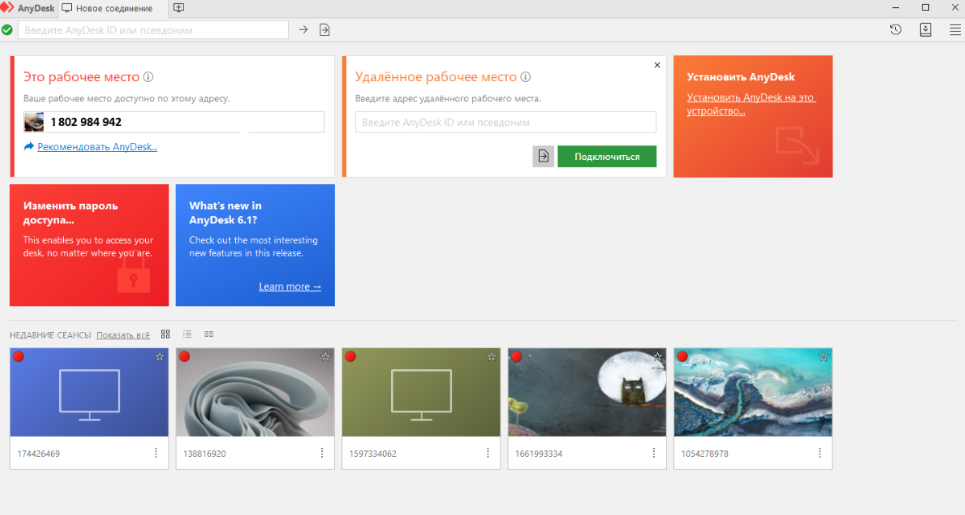Screen dimensions: 965x515
Task: Favorite session 1661993334 with the star
Action: coord(657,357)
